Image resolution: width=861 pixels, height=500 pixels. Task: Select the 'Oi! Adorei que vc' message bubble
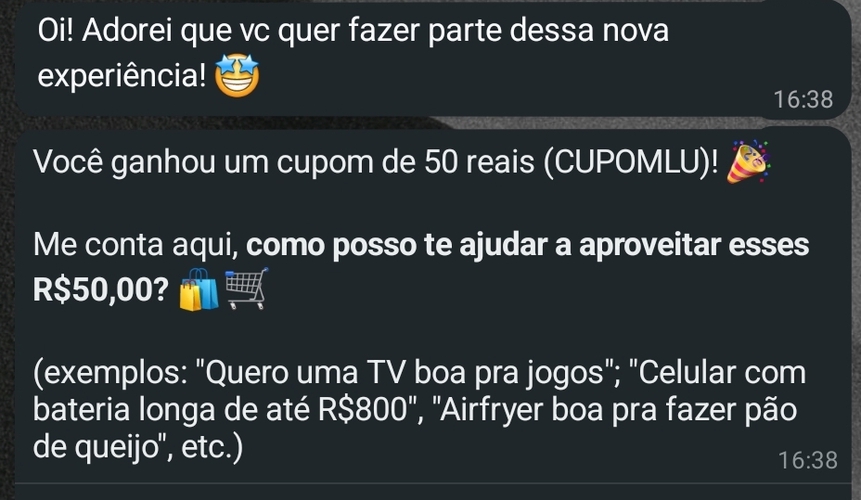click(x=433, y=57)
